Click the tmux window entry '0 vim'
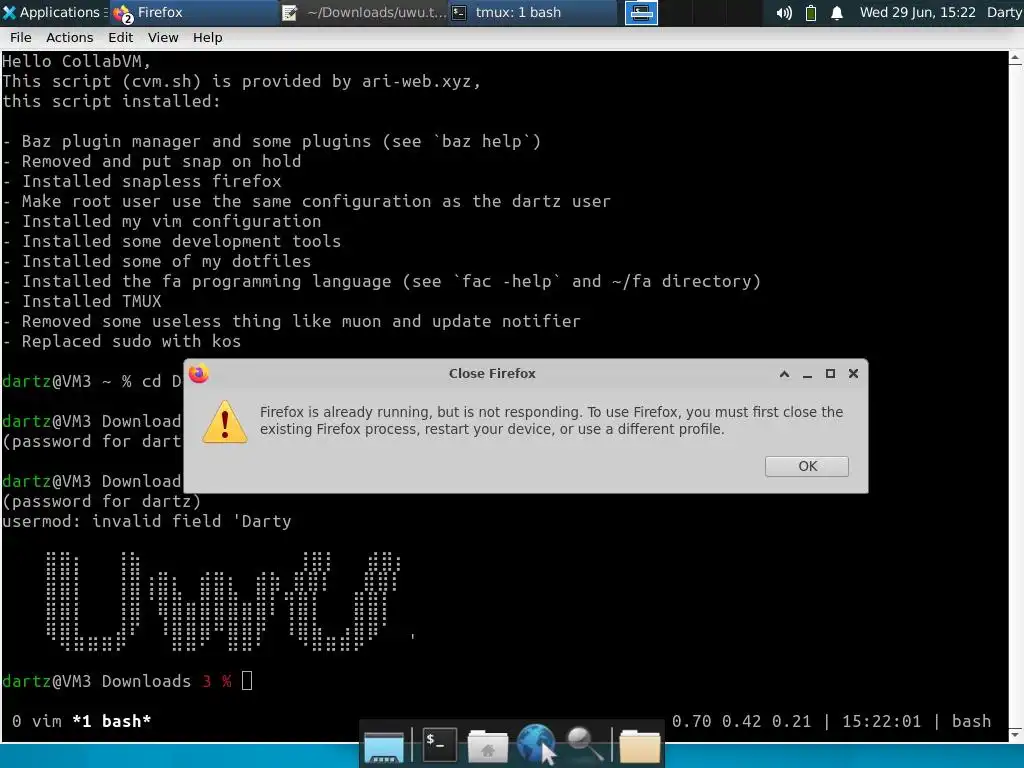This screenshot has height=768, width=1024. click(x=37, y=721)
